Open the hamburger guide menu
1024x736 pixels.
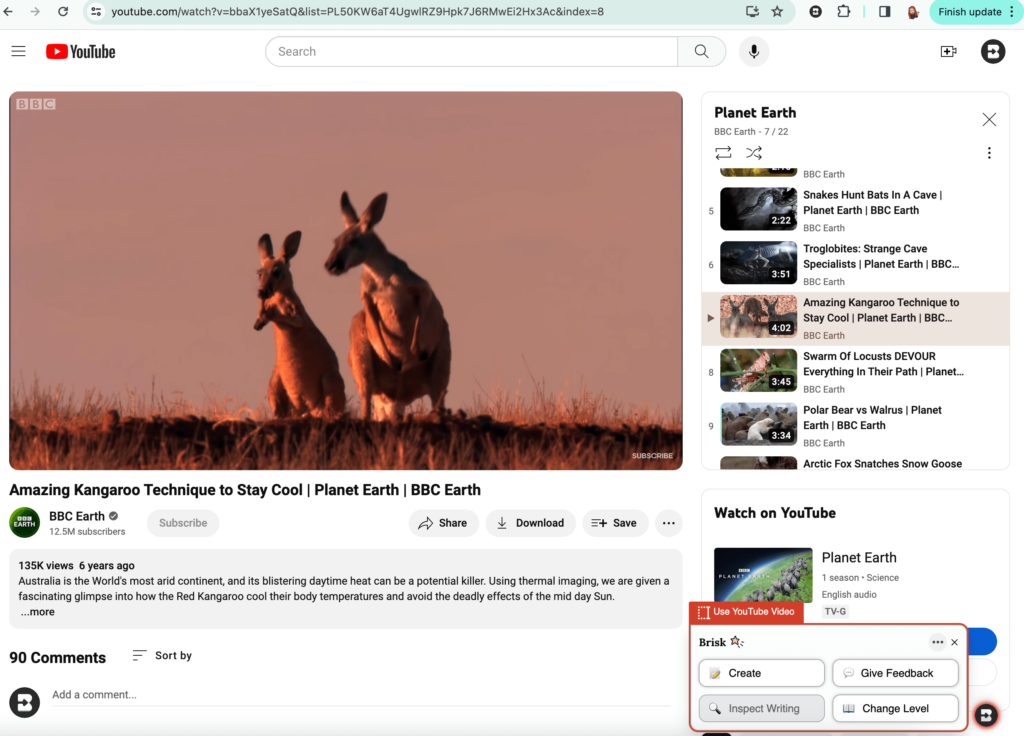[18, 51]
